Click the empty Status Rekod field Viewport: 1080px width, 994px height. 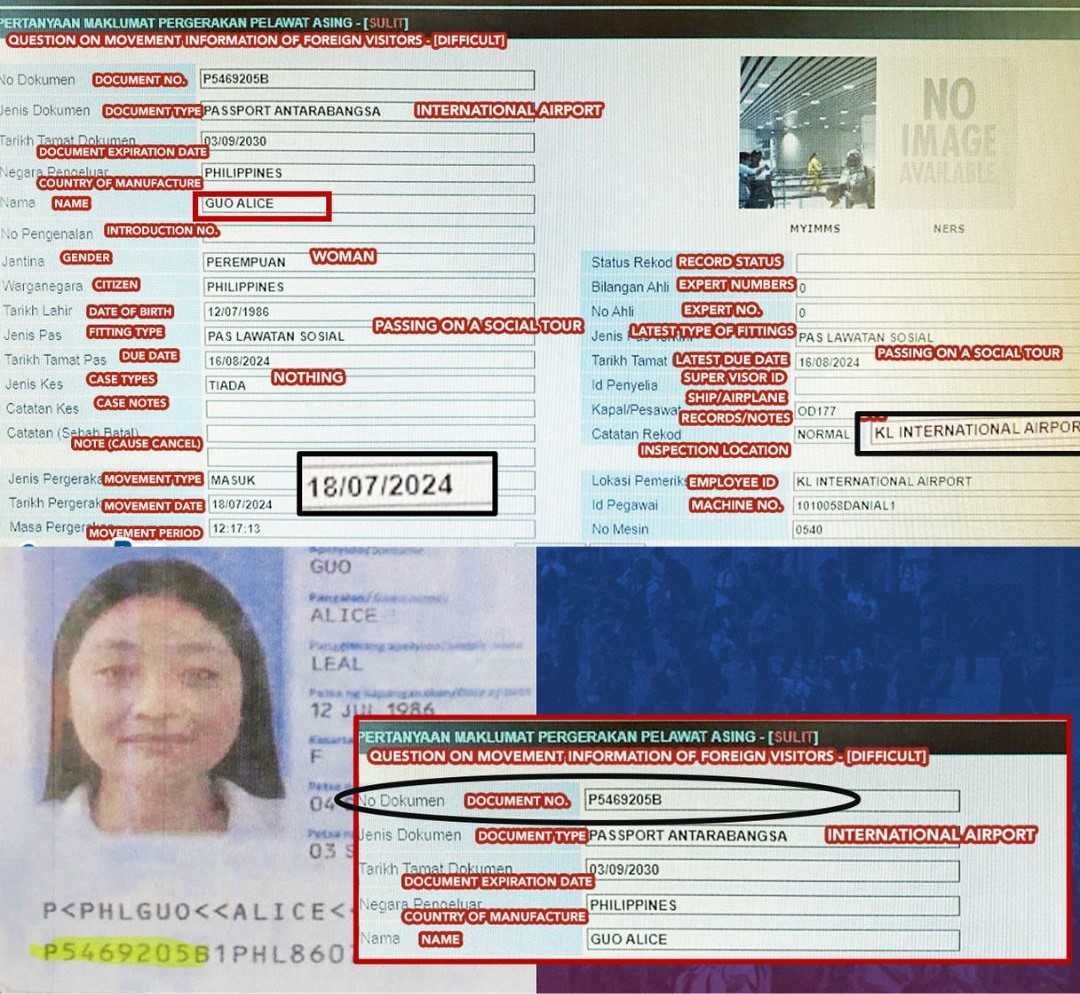click(936, 263)
